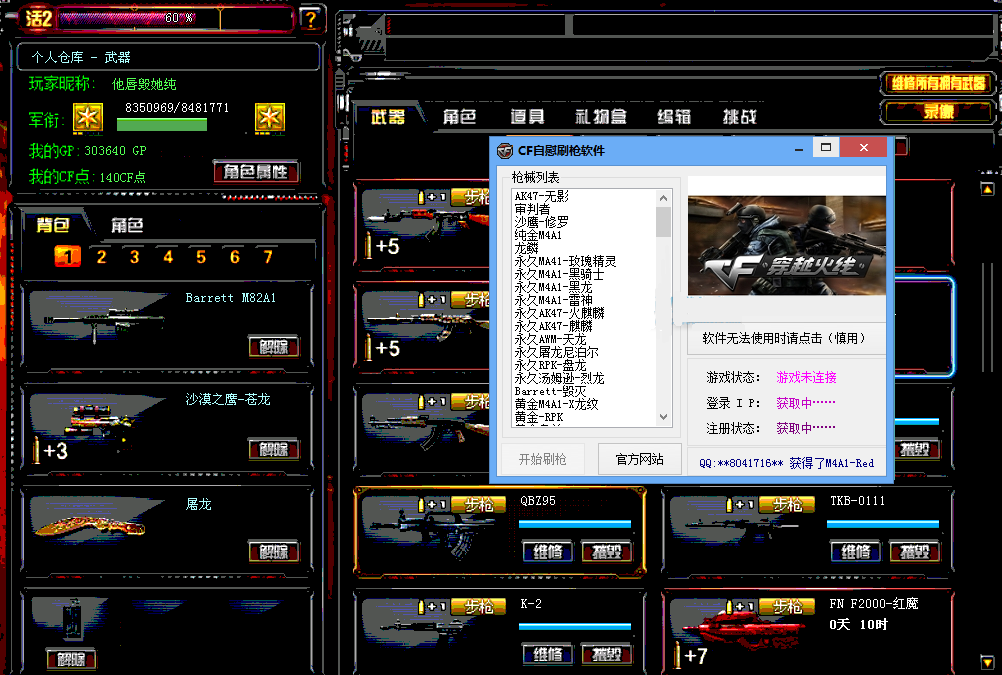Open the 道具 tab
Viewport: 1002px width, 675px height.
pyautogui.click(x=527, y=117)
